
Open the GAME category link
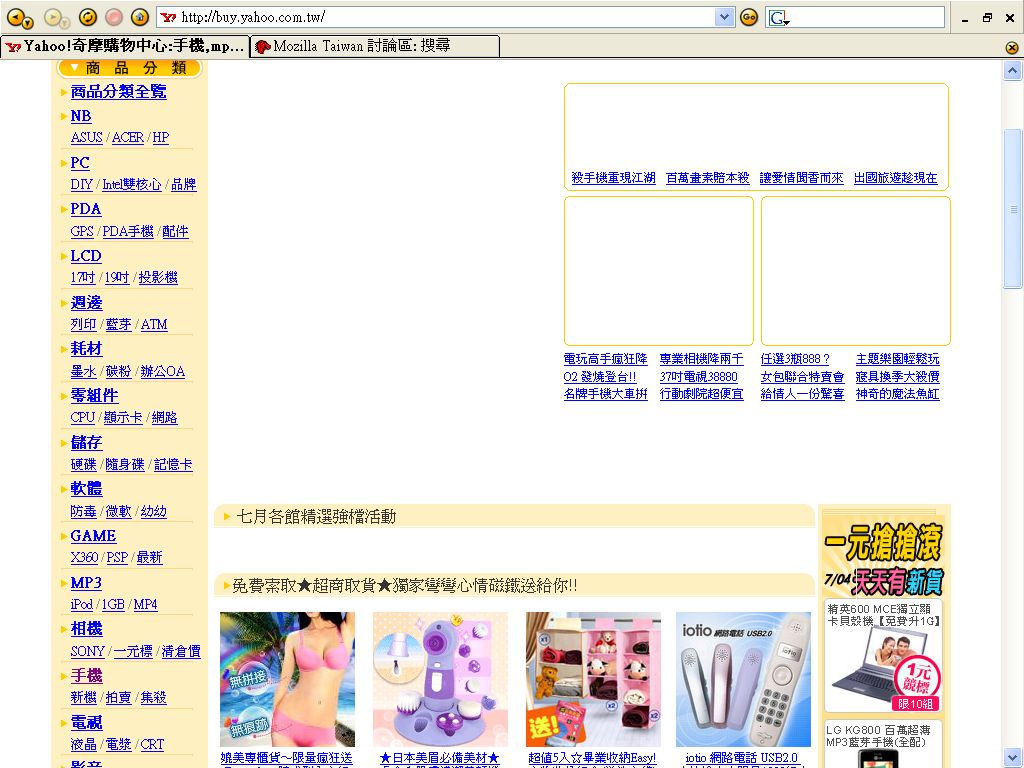[93, 536]
